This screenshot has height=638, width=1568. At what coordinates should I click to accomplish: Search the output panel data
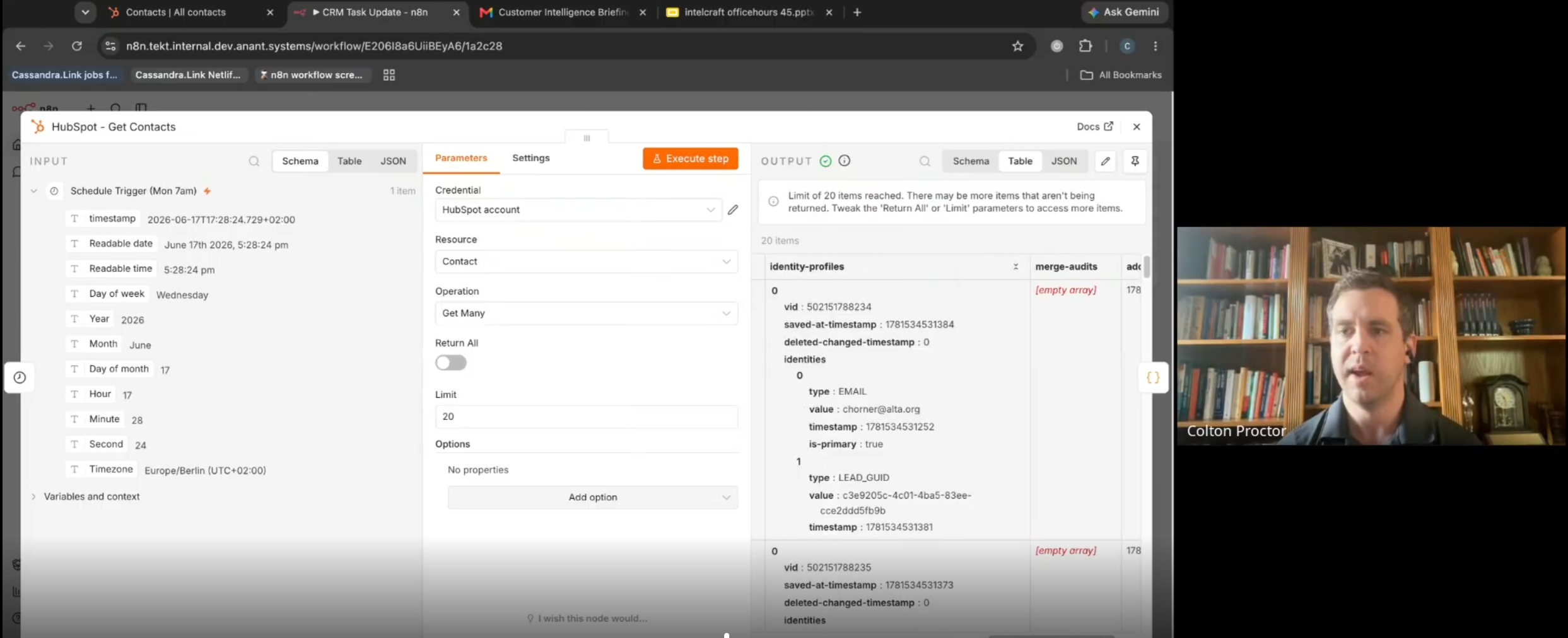click(925, 161)
